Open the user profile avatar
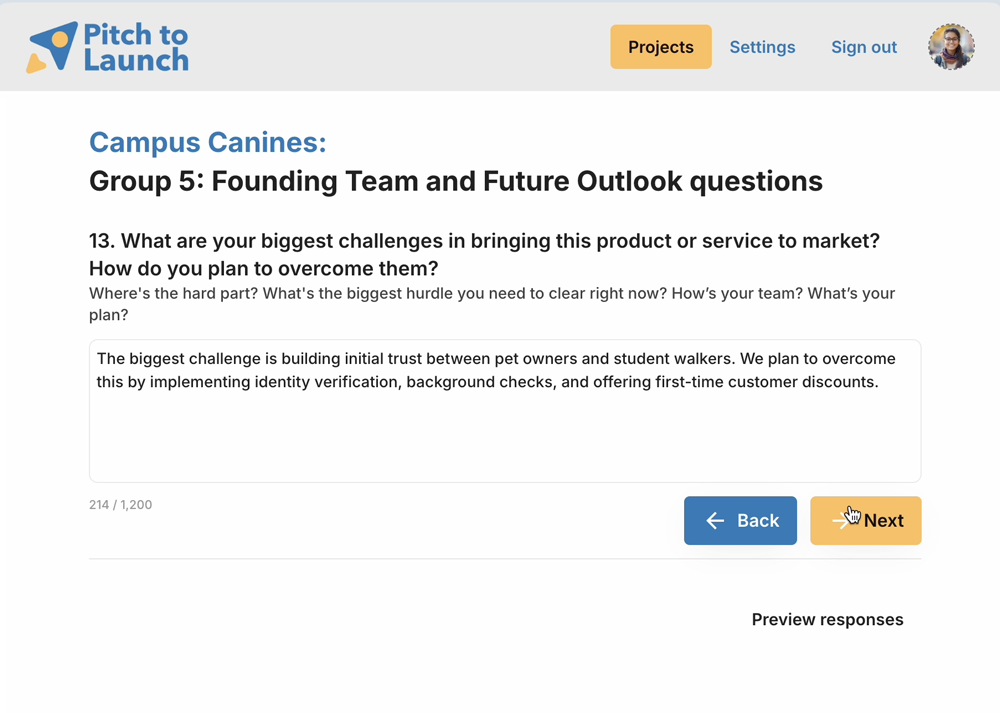The image size is (1000, 713). click(950, 47)
